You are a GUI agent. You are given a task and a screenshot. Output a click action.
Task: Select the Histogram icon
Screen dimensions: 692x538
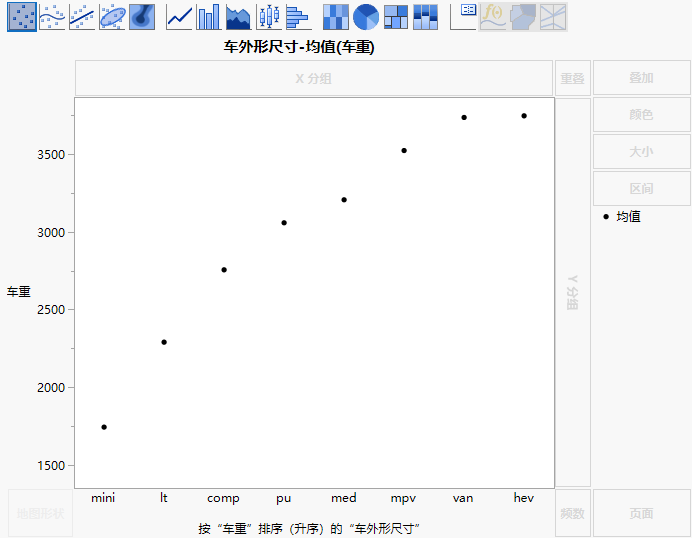(298, 17)
